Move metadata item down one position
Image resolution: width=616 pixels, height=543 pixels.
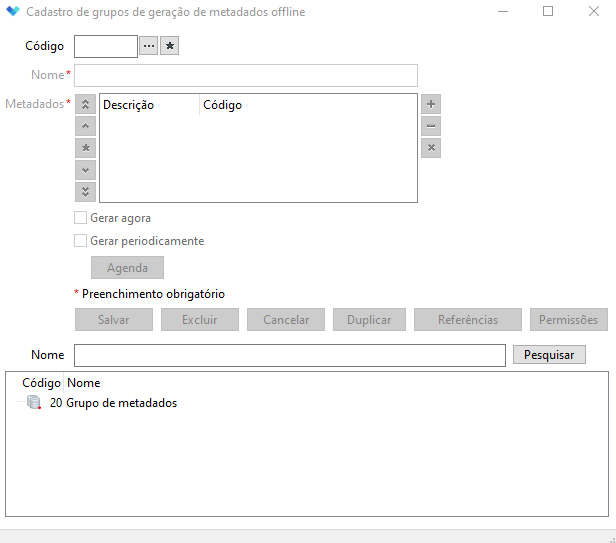click(85, 170)
